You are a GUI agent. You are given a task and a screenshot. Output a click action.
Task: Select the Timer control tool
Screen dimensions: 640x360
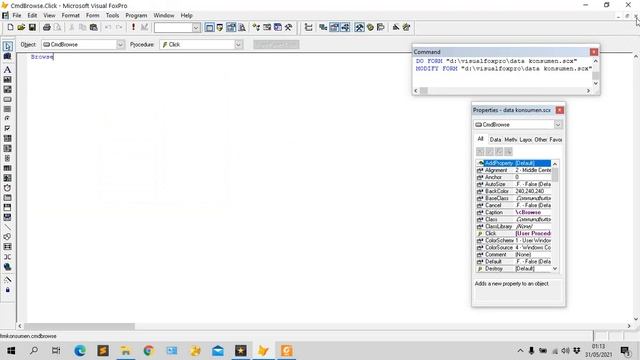point(7,188)
